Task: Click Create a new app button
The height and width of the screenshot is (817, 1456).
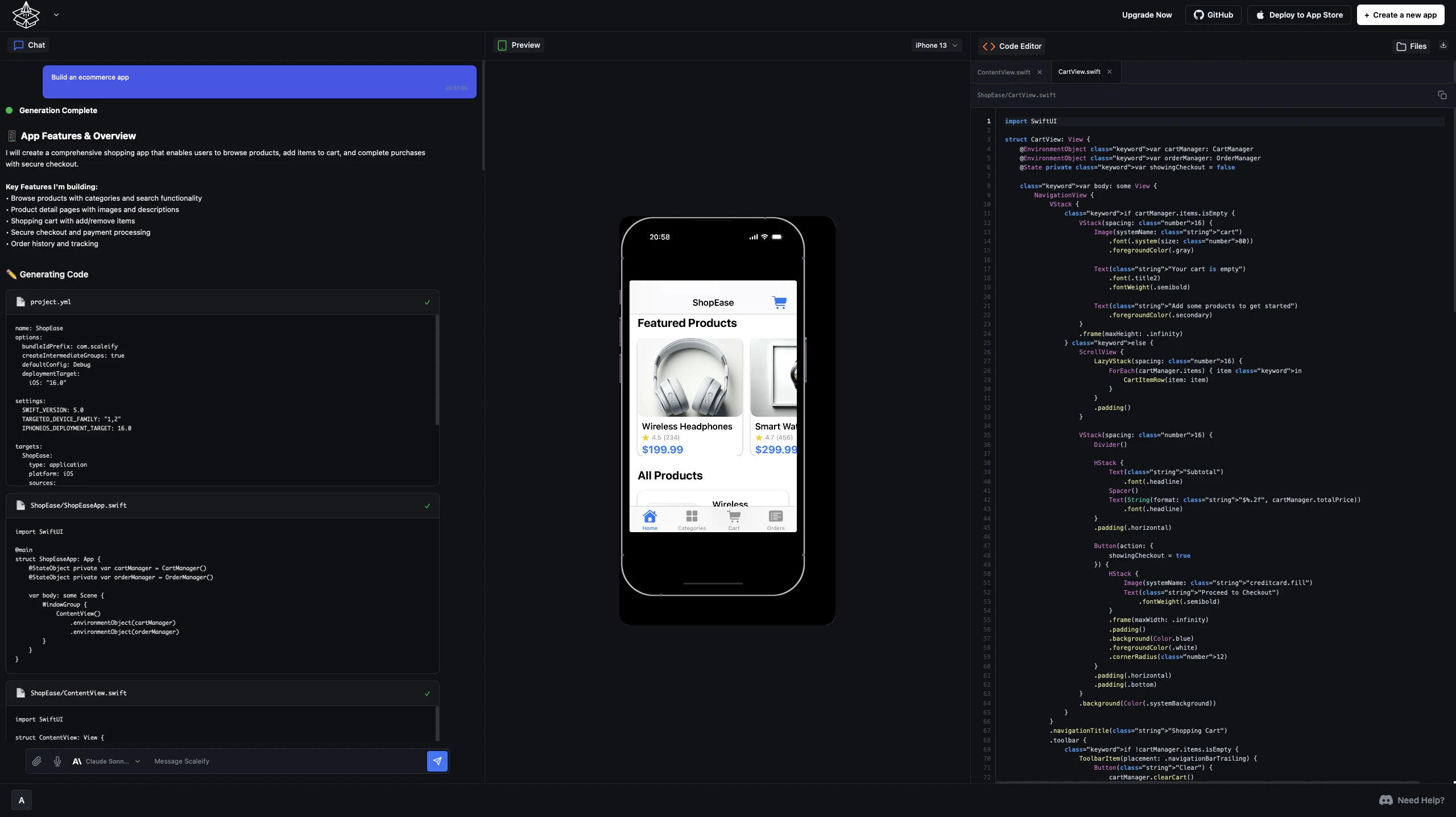Action: pos(1400,15)
